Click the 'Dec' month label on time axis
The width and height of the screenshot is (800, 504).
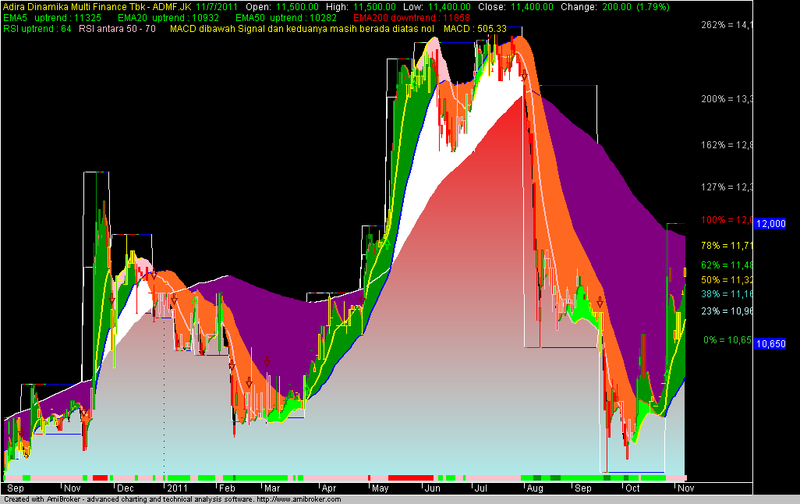coord(125,488)
